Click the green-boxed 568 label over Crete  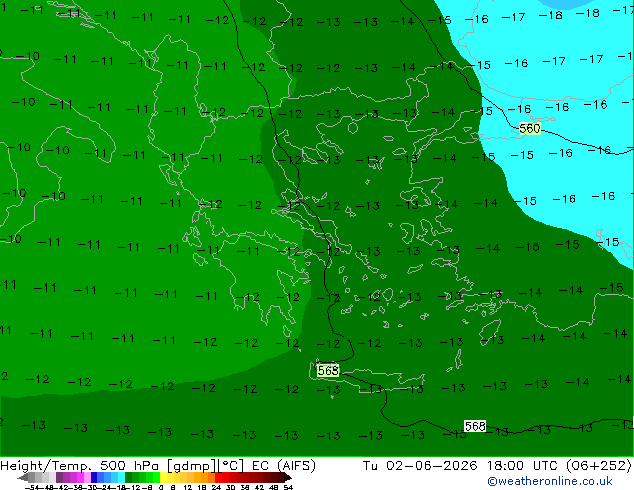click(328, 370)
